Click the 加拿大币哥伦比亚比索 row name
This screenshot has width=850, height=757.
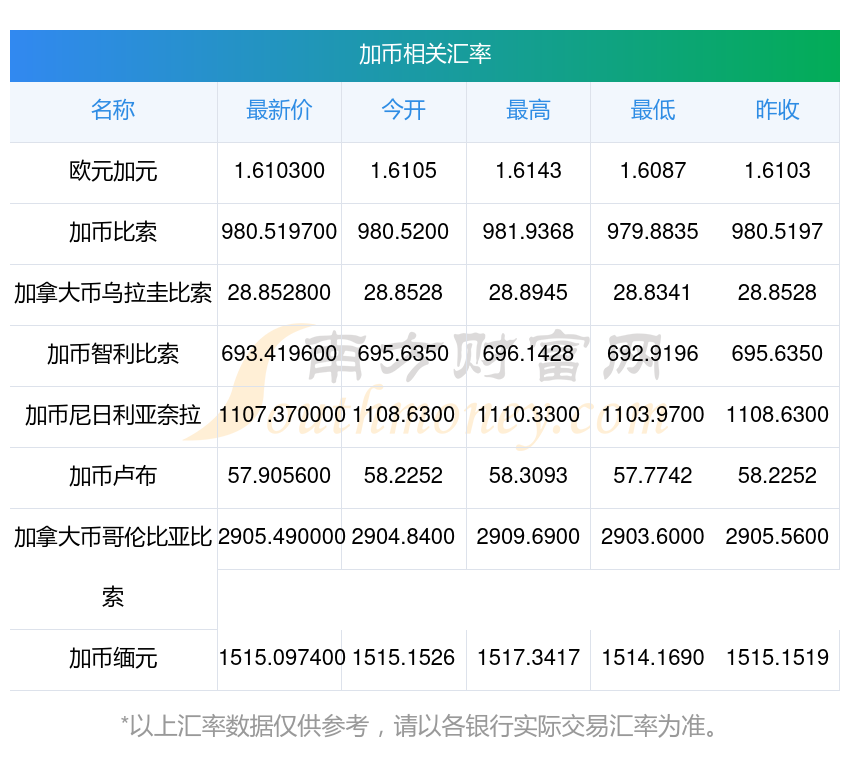pyautogui.click(x=113, y=567)
